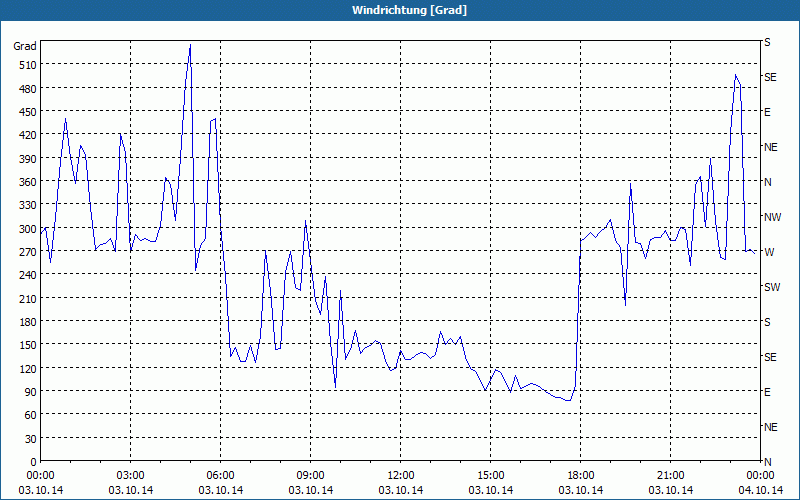The image size is (800, 500).
Task: Click the 06:00 time axis label
Action: click(220, 476)
